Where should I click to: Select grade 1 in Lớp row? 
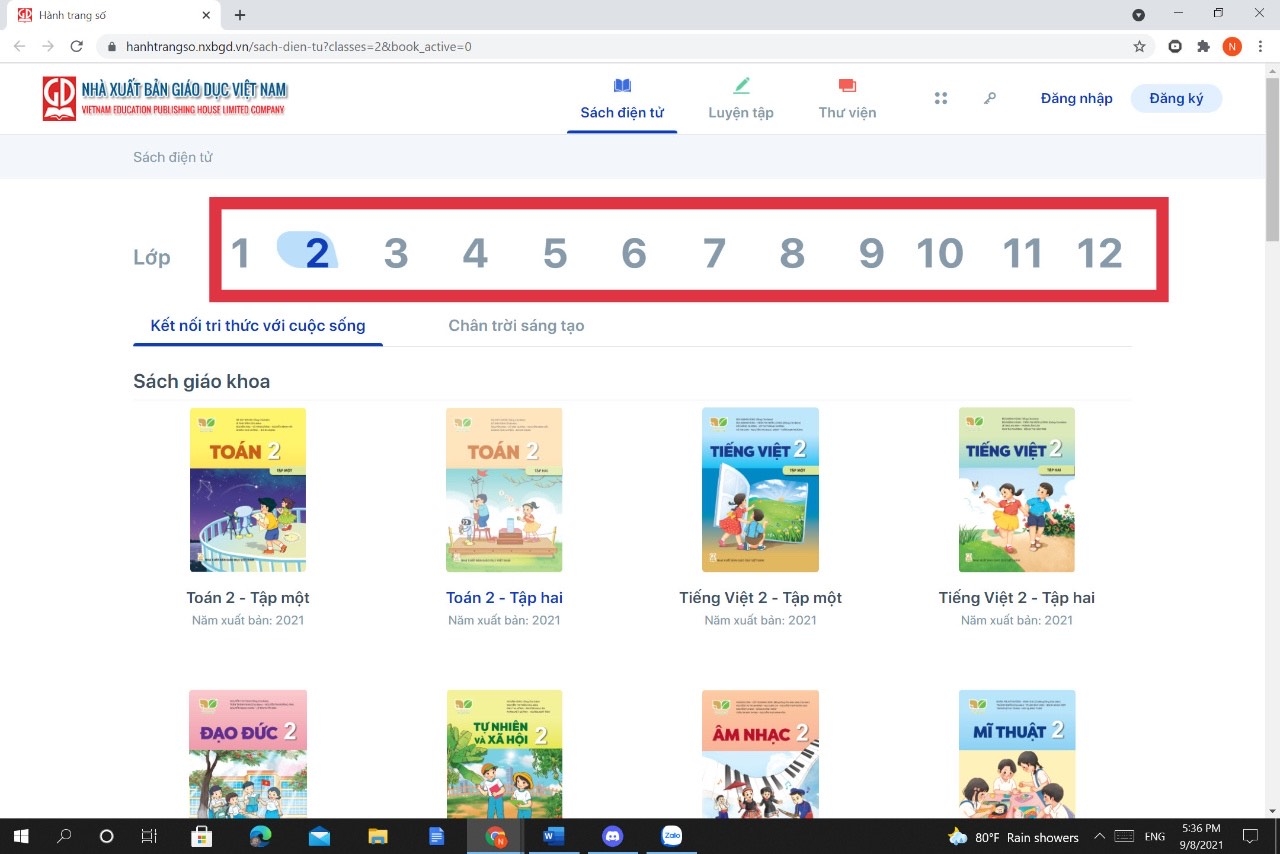(x=240, y=254)
